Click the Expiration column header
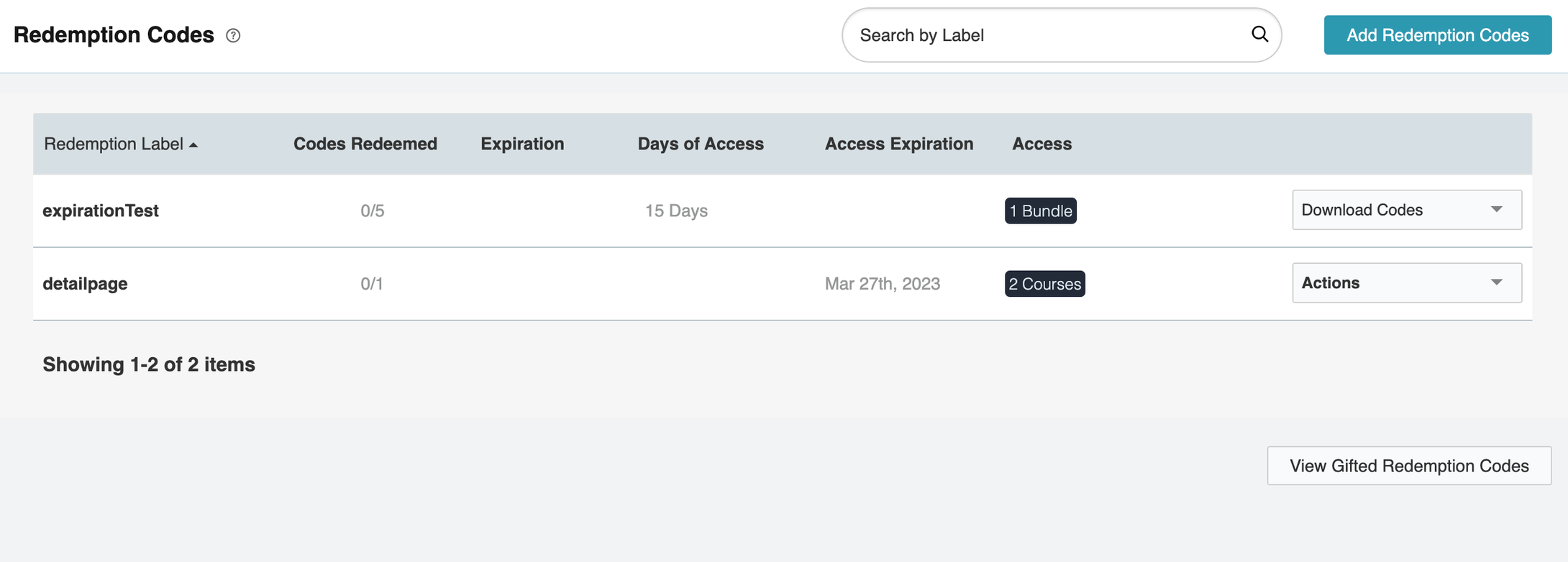 coord(522,144)
